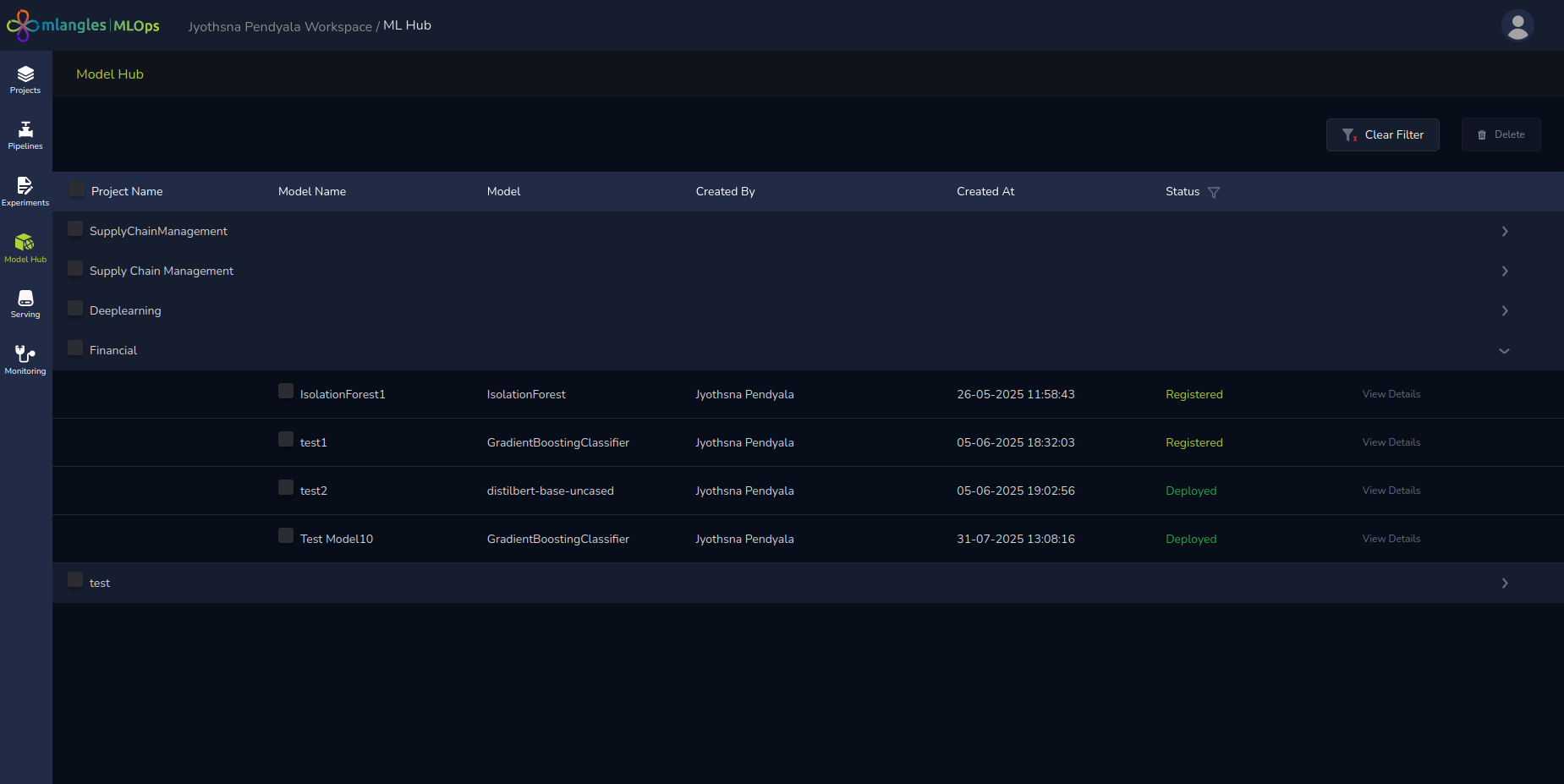The width and height of the screenshot is (1564, 784).
Task: Open View Details for test2 model
Action: 1391,491
